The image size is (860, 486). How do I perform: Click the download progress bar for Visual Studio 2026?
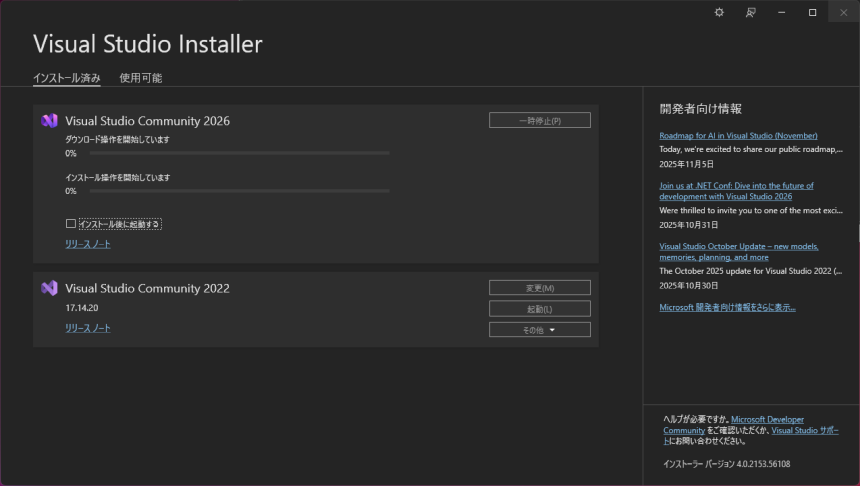coord(239,153)
